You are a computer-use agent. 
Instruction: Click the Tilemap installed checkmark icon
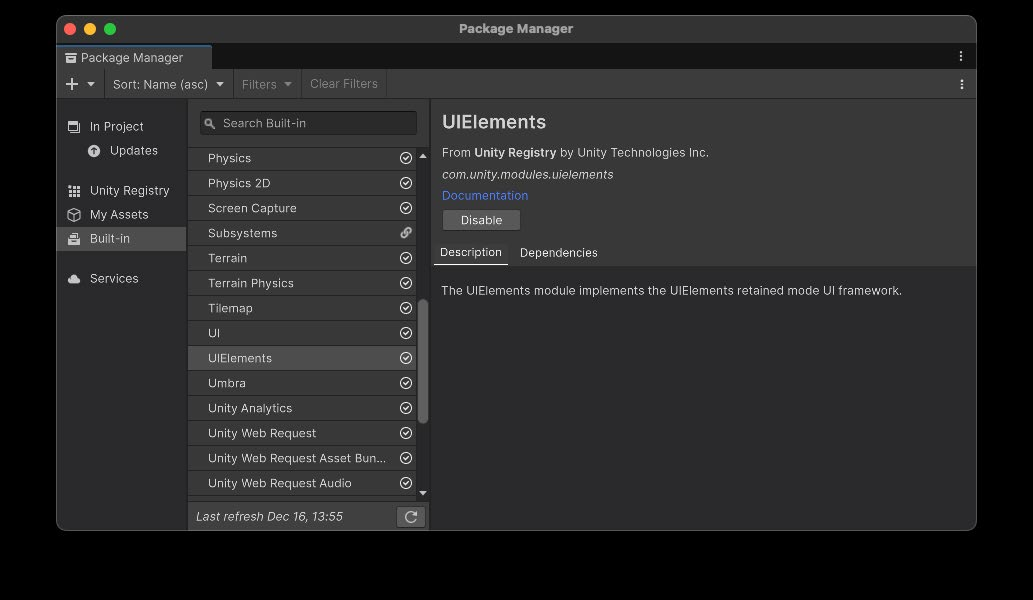(x=406, y=309)
